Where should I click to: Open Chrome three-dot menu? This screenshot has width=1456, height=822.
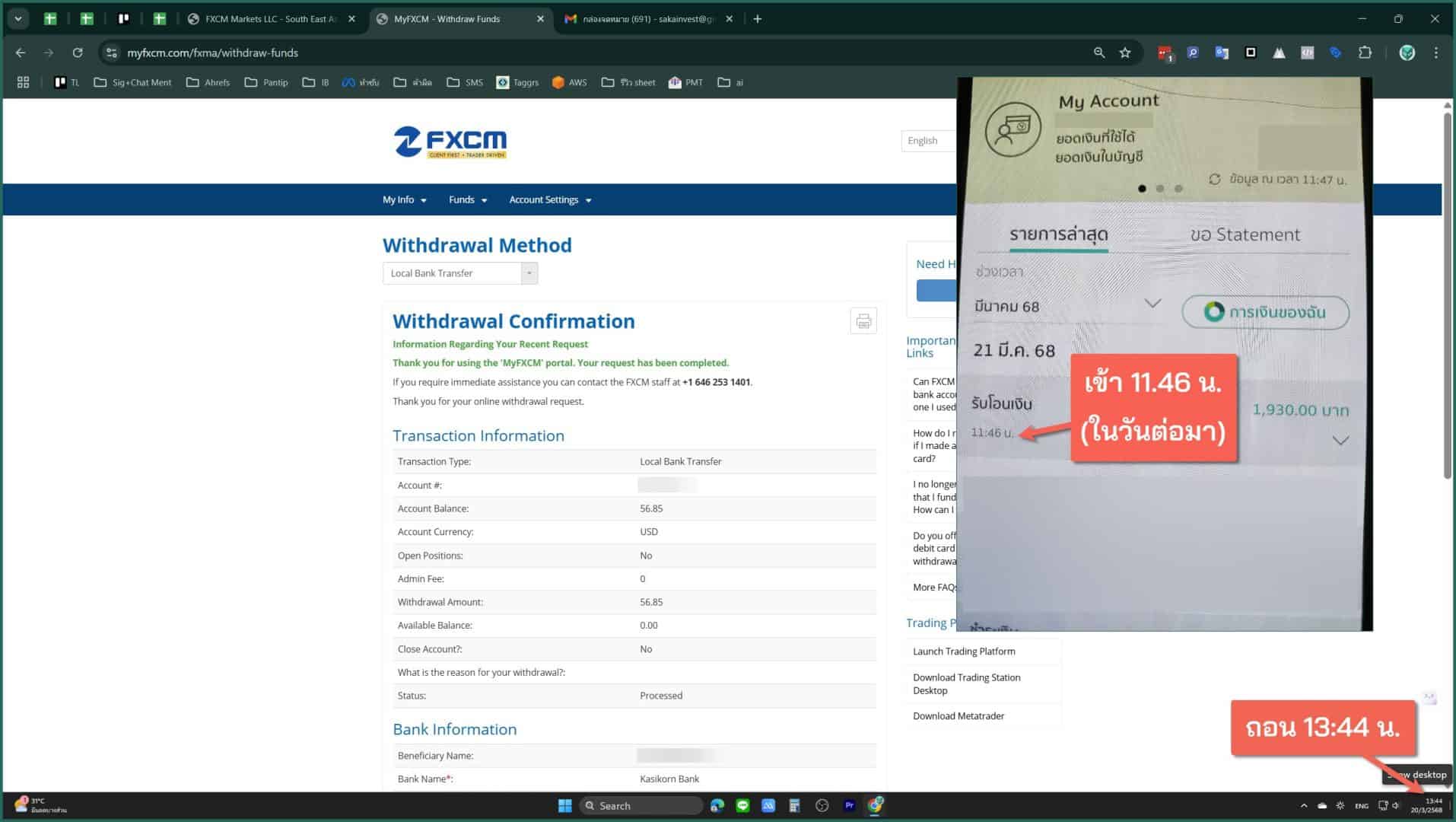[1436, 53]
